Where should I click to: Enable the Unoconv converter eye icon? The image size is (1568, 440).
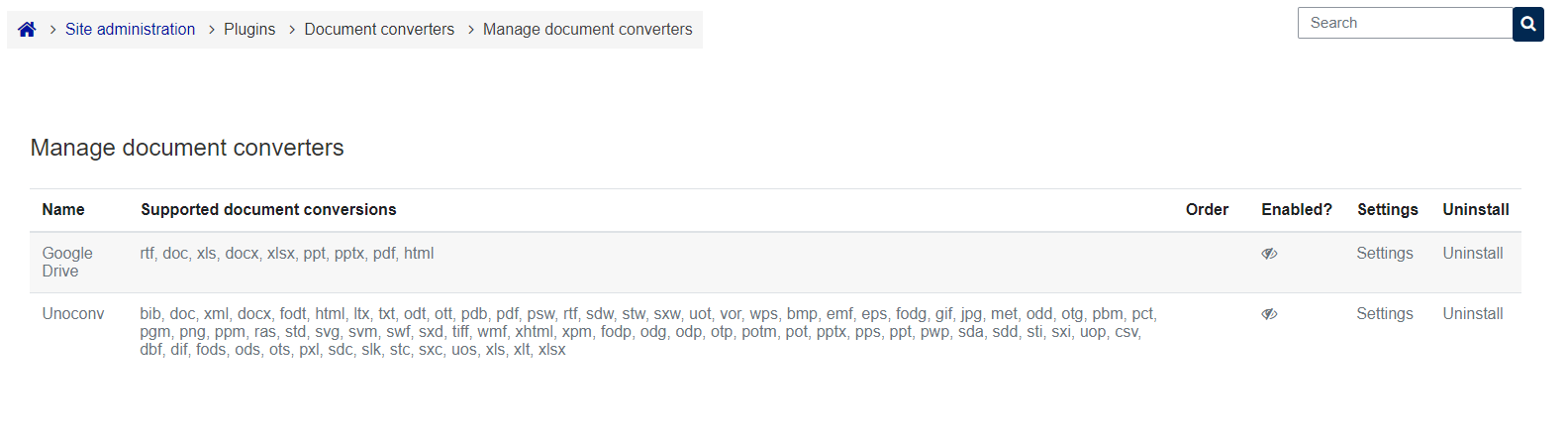tap(1269, 314)
